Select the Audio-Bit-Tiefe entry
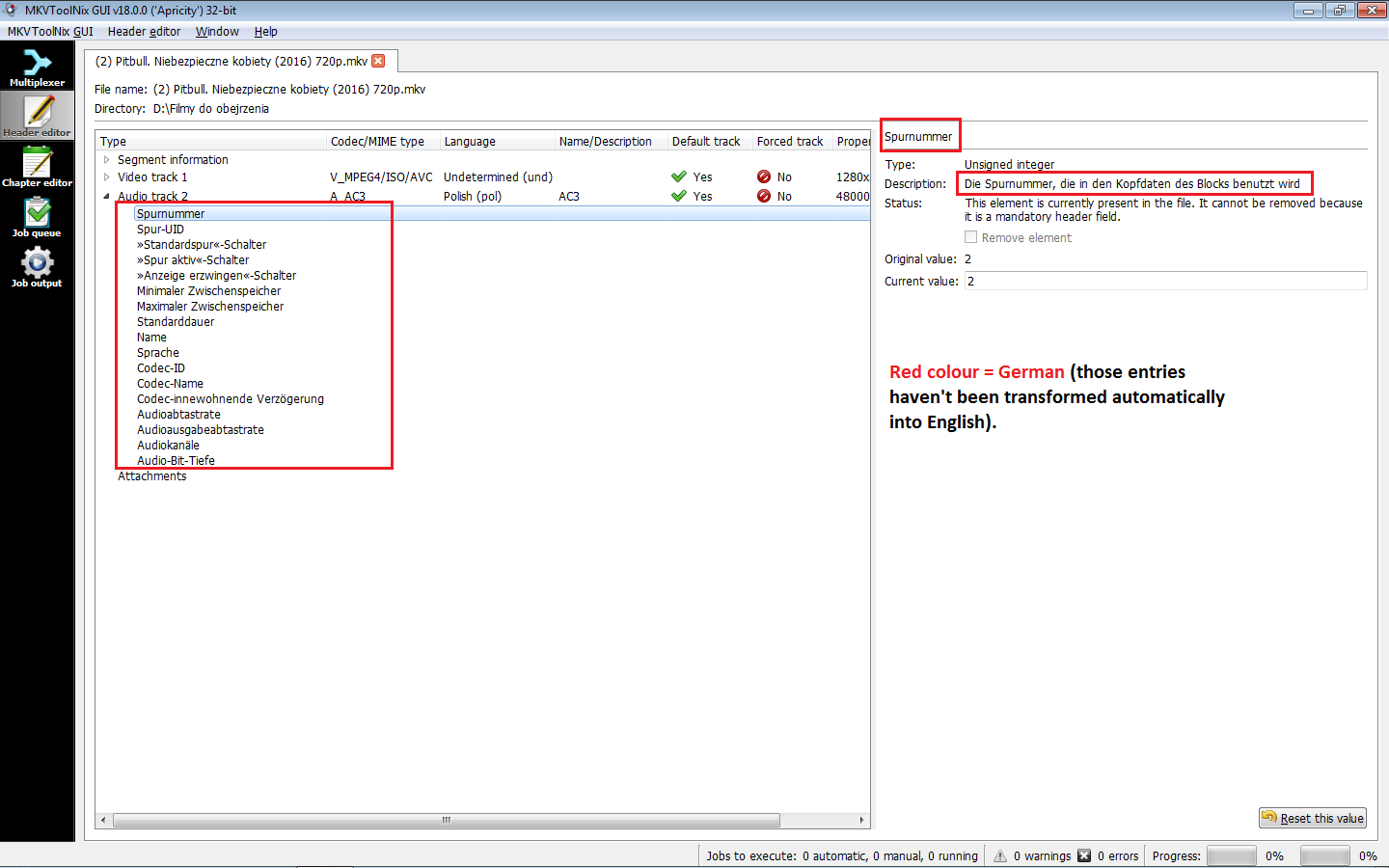Viewport: 1389px width, 868px height. (176, 461)
